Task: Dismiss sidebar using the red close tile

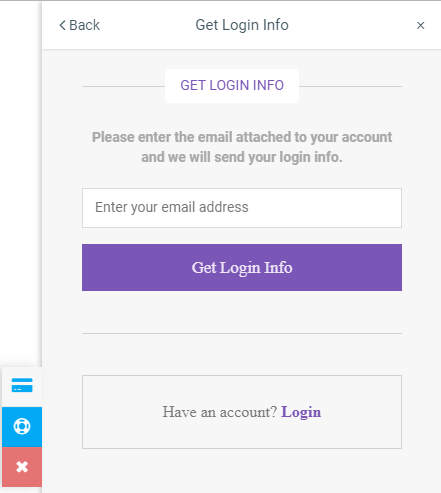Action: point(22,467)
